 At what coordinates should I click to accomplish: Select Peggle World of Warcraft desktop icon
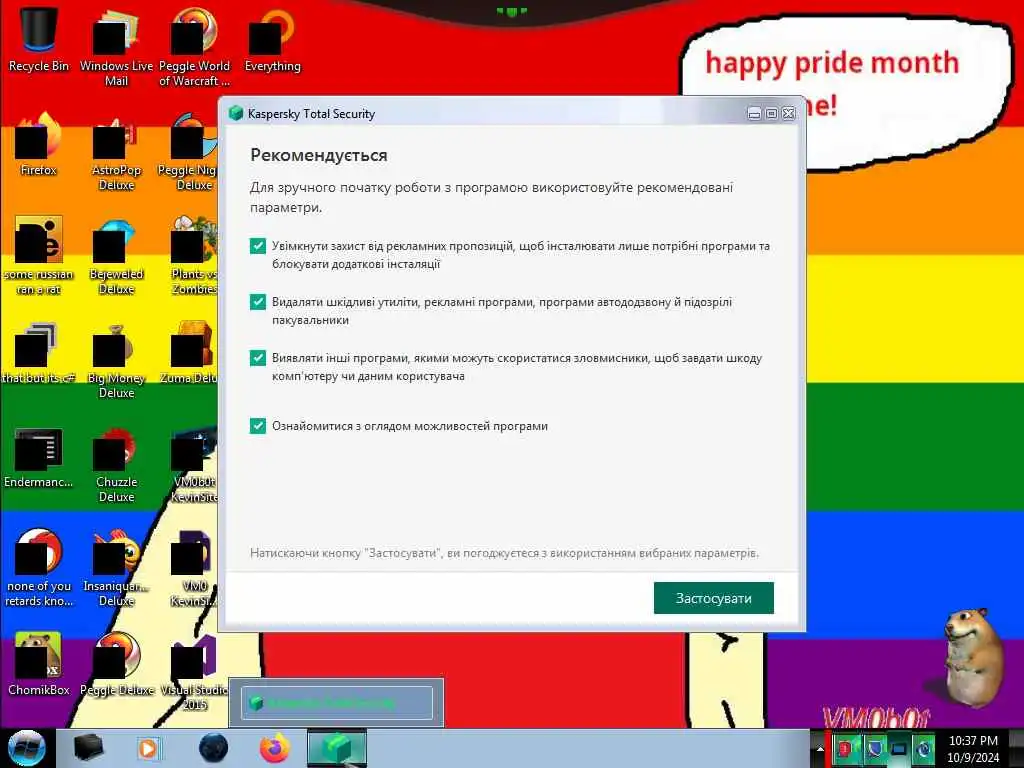click(x=194, y=47)
